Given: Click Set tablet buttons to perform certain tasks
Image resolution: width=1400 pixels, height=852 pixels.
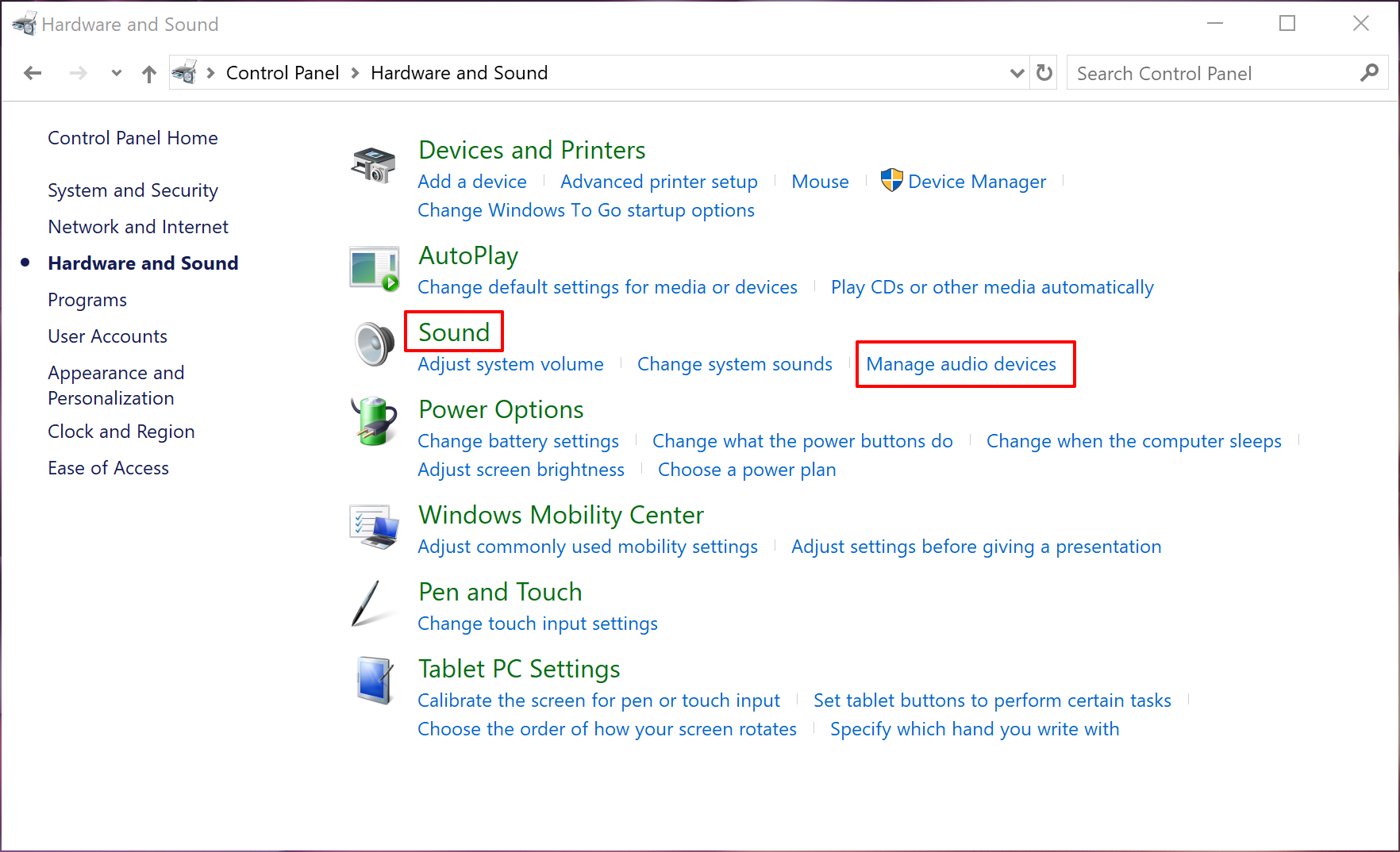Looking at the screenshot, I should click(x=992, y=700).
